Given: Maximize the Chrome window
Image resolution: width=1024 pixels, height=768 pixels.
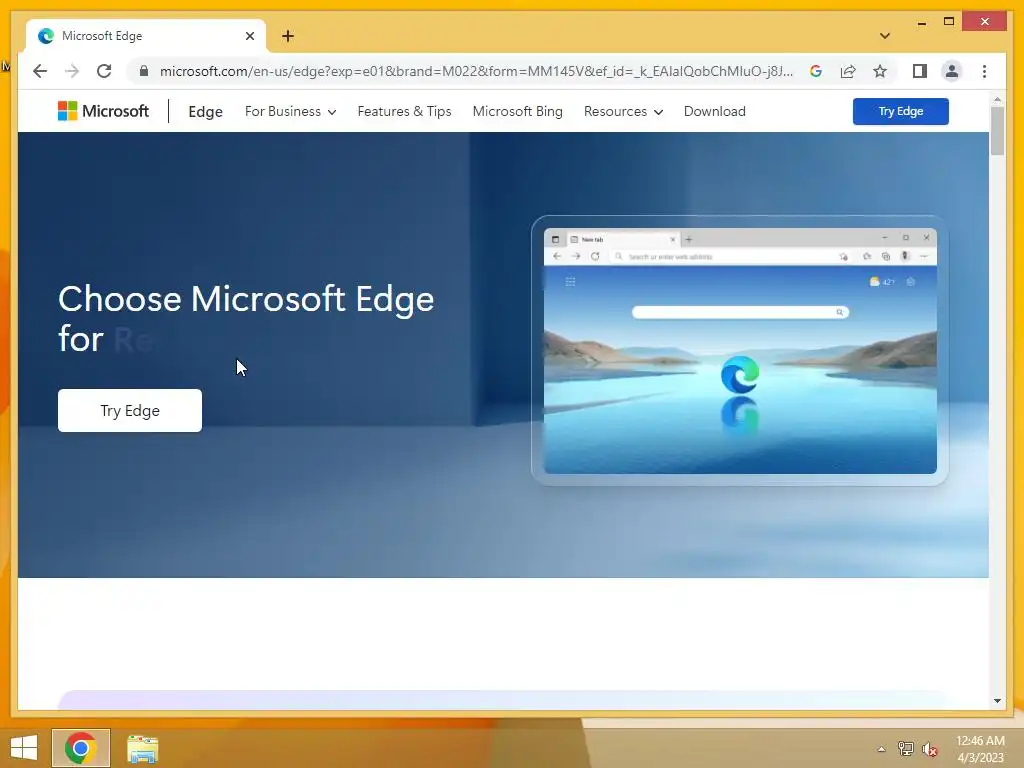Looking at the screenshot, I should click(949, 22).
